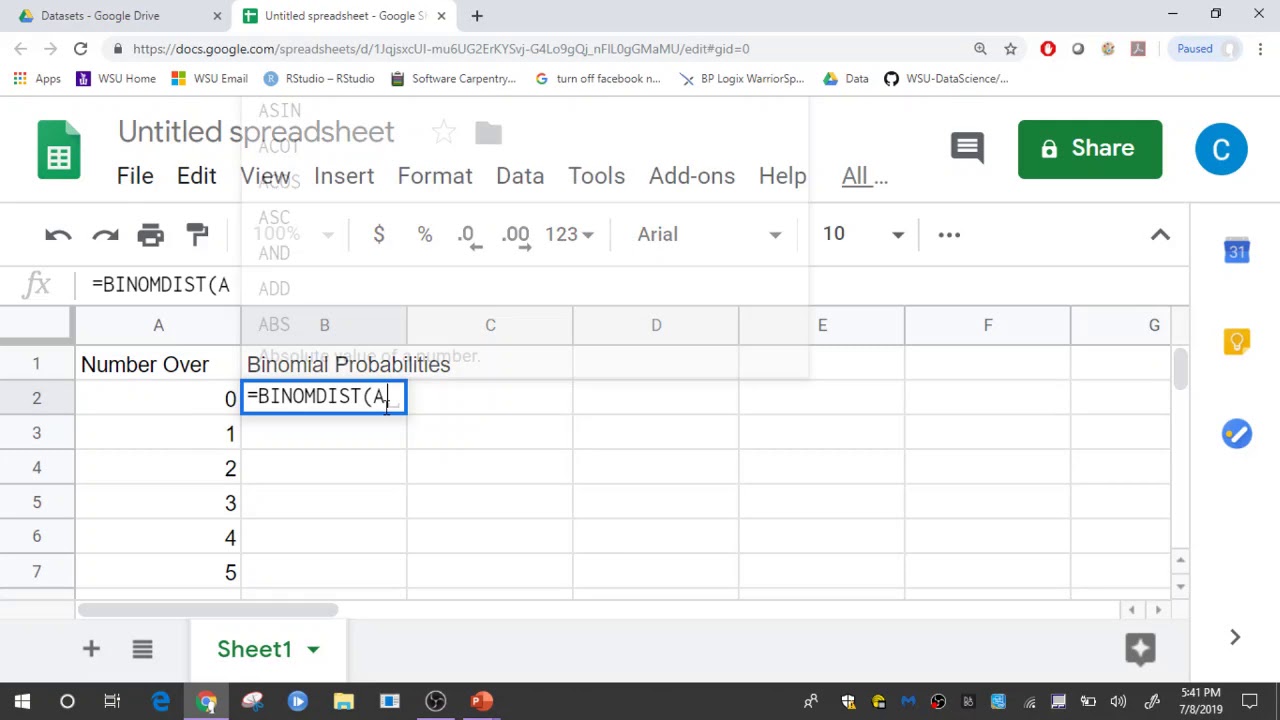Image resolution: width=1280 pixels, height=720 pixels.
Task: Click cell A5 with value 3
Action: (x=158, y=503)
